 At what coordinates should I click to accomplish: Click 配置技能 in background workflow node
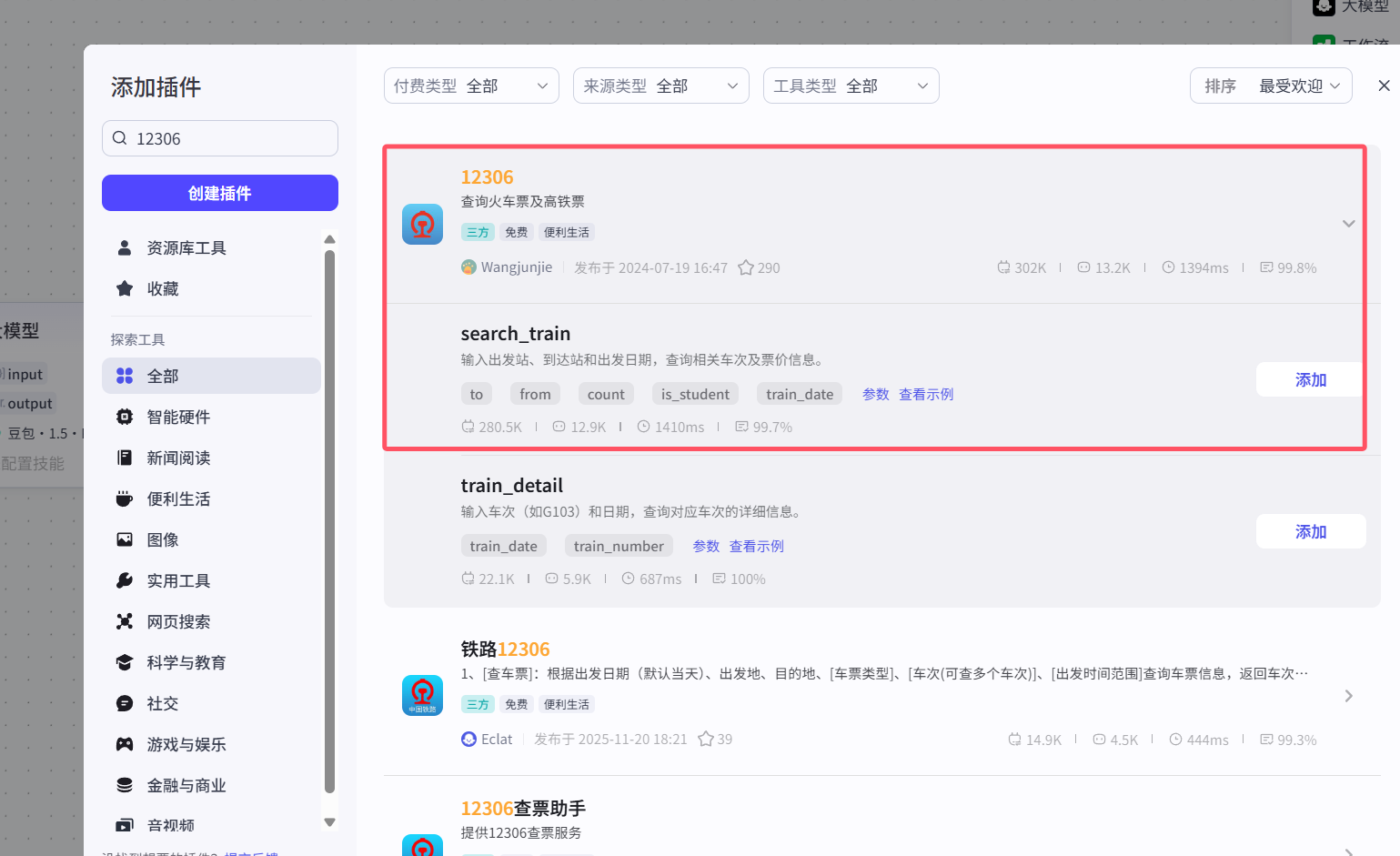coord(33,463)
